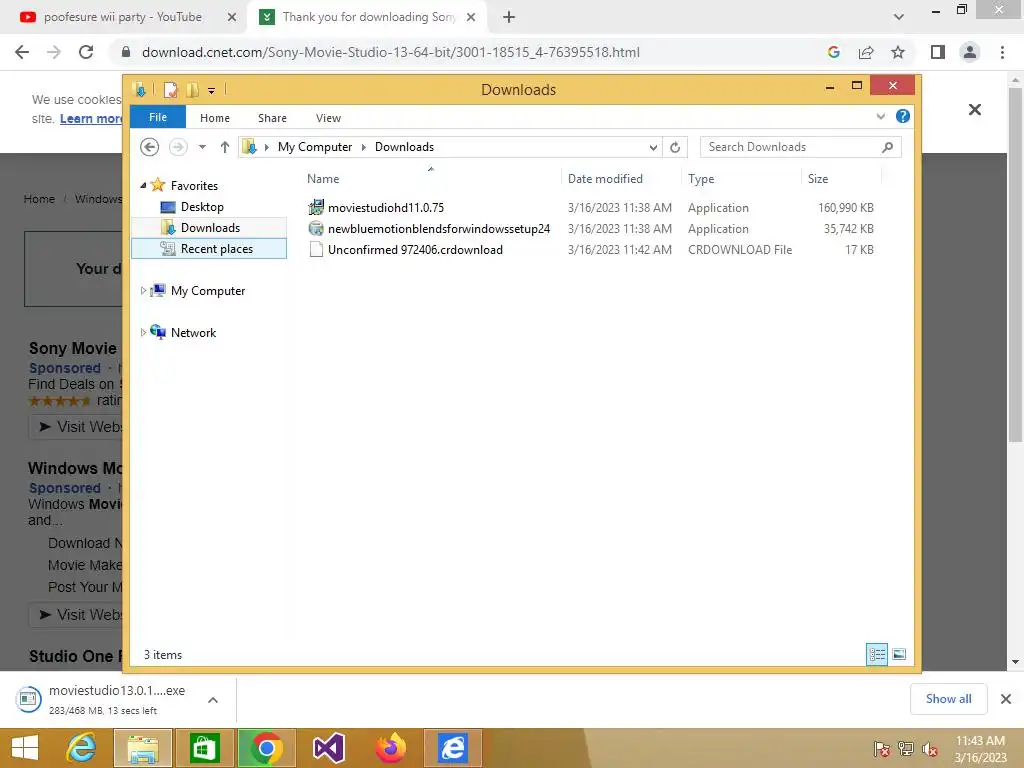Dismiss the cookie notice banner
Image resolution: width=1024 pixels, height=768 pixels.
(x=974, y=109)
